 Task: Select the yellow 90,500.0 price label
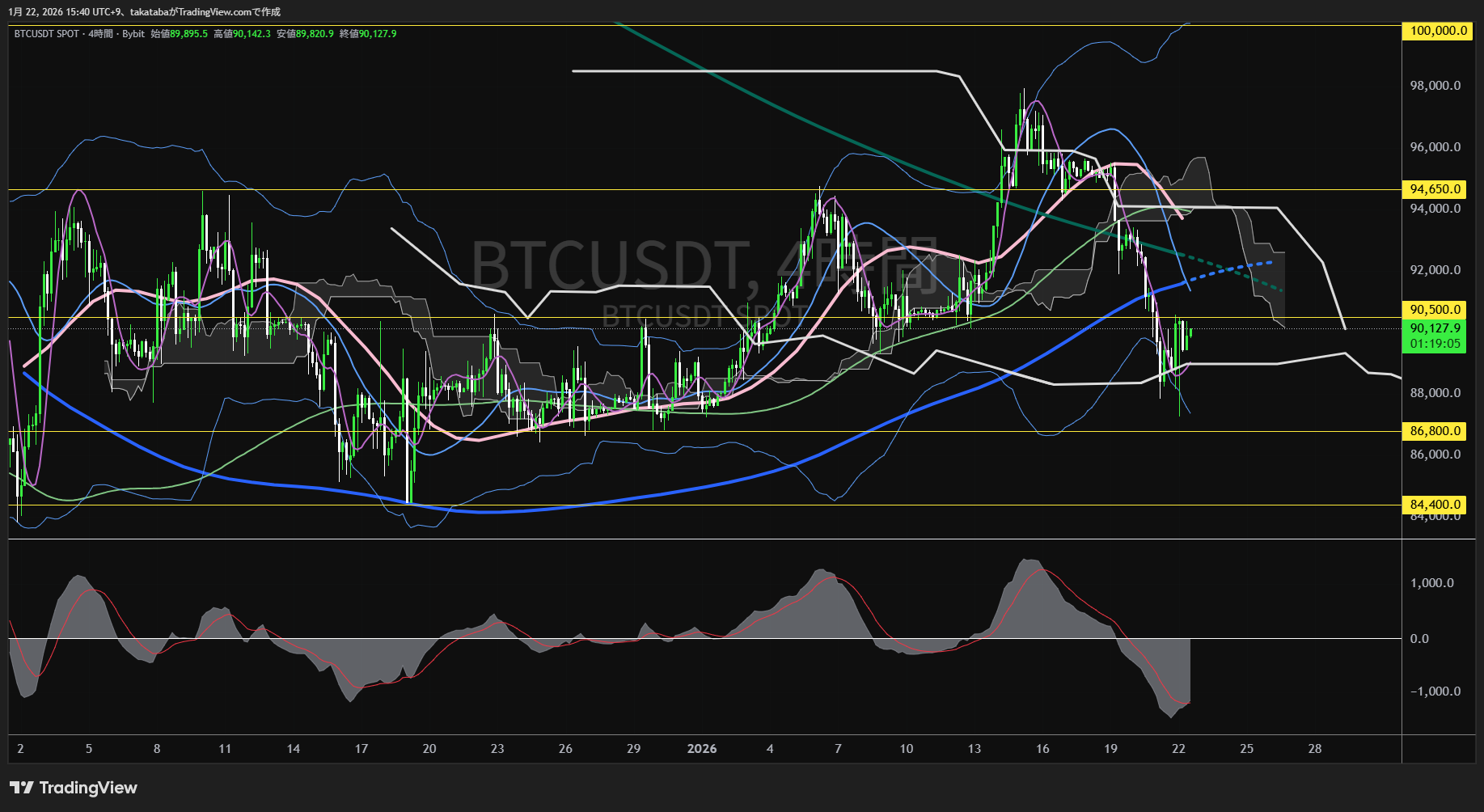tap(1435, 310)
